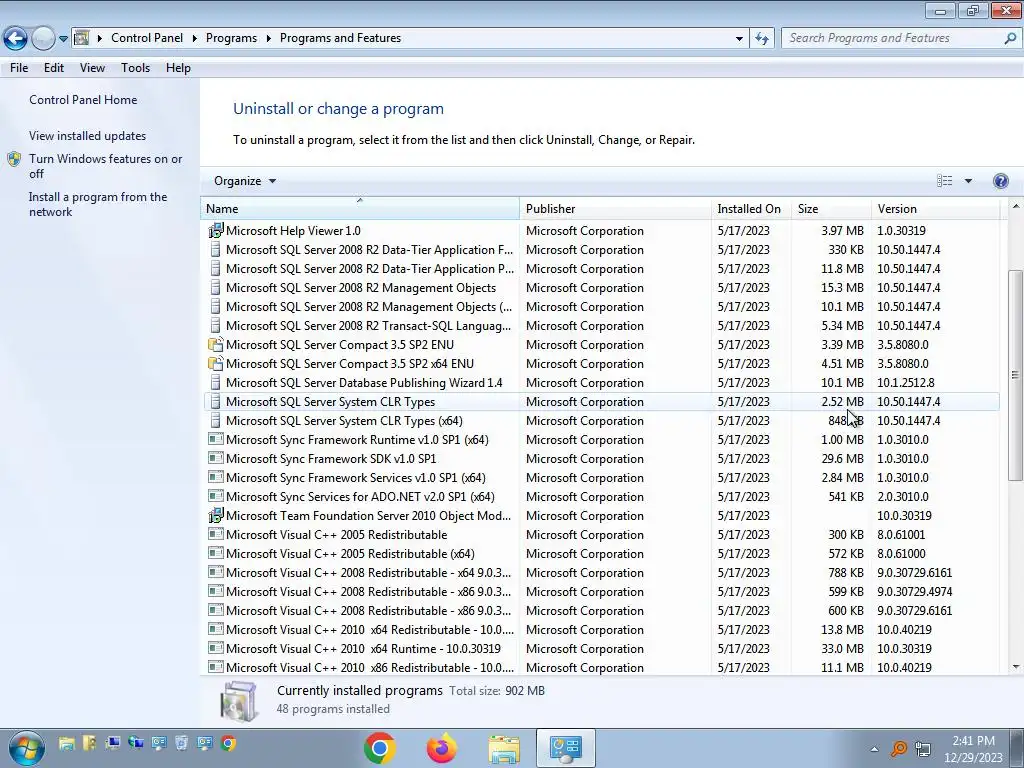Select Visual C++ 2005 Redistributable (x64) icon

(x=216, y=552)
